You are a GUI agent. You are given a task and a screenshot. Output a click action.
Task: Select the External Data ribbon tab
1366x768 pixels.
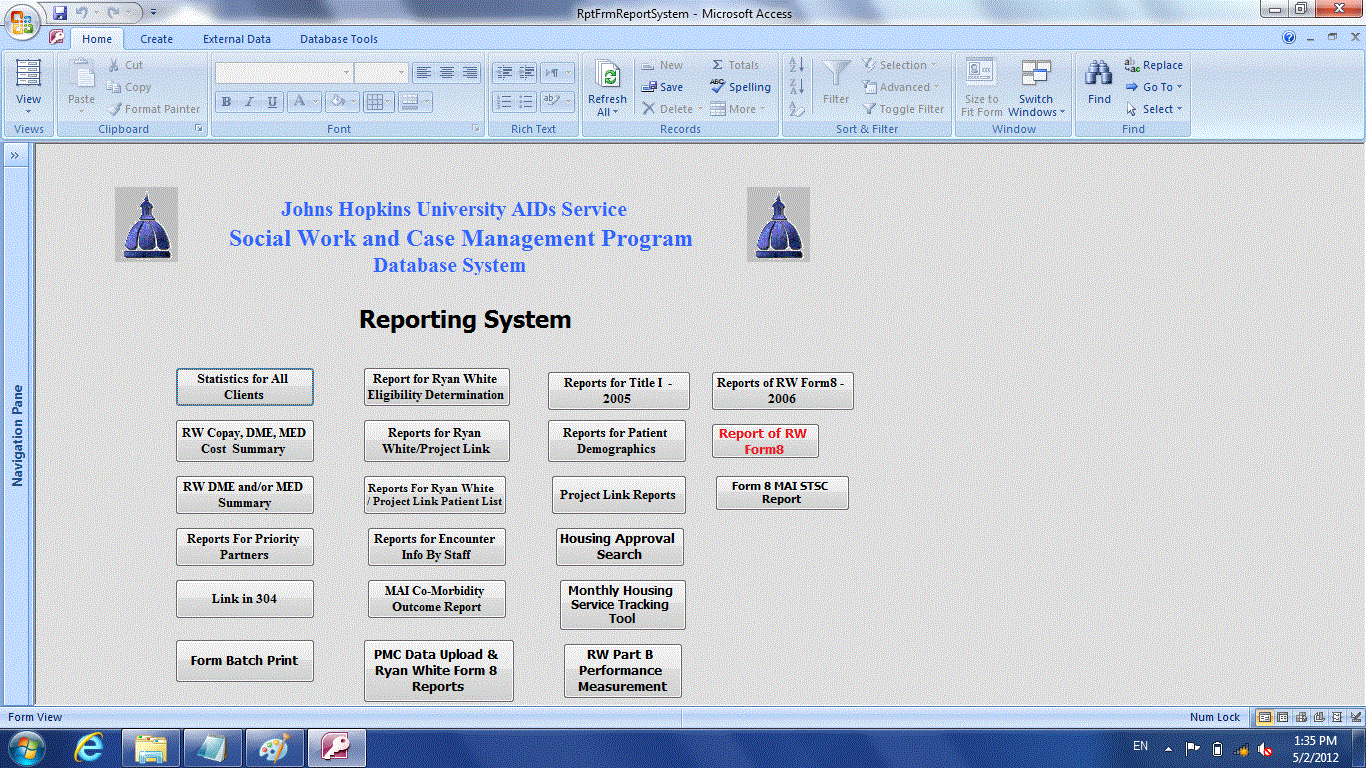(x=237, y=39)
